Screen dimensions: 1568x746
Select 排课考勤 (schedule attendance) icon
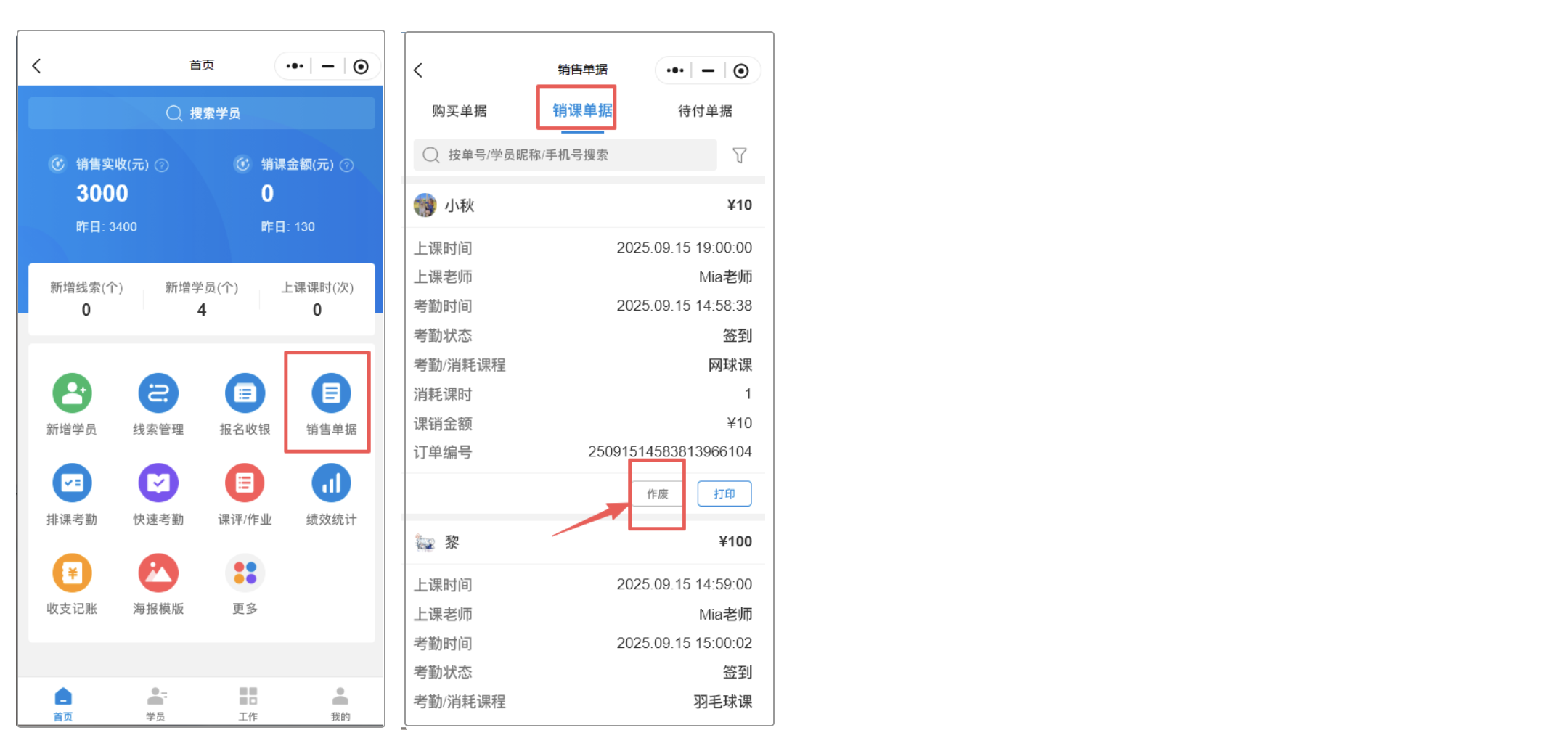tap(72, 493)
